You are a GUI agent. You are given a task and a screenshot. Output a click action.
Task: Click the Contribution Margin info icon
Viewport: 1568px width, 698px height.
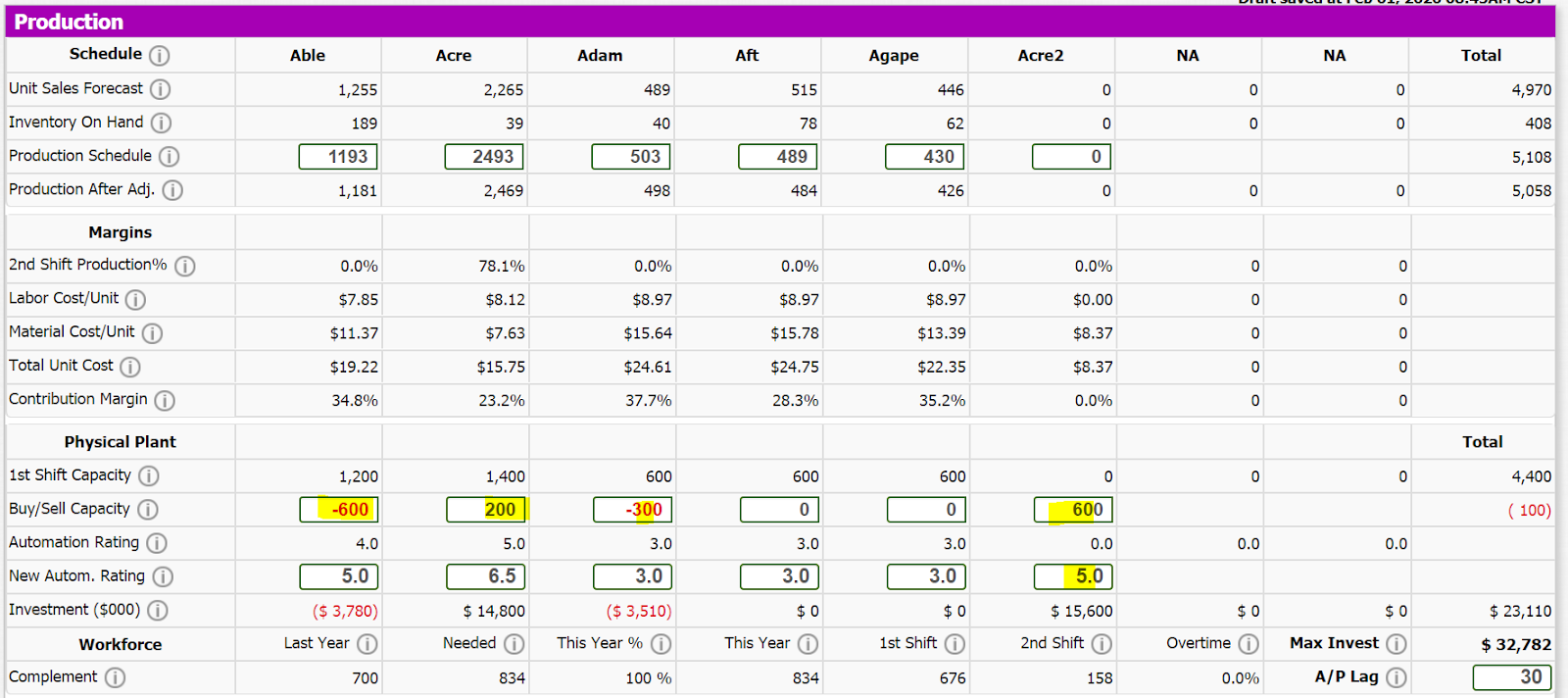165,400
